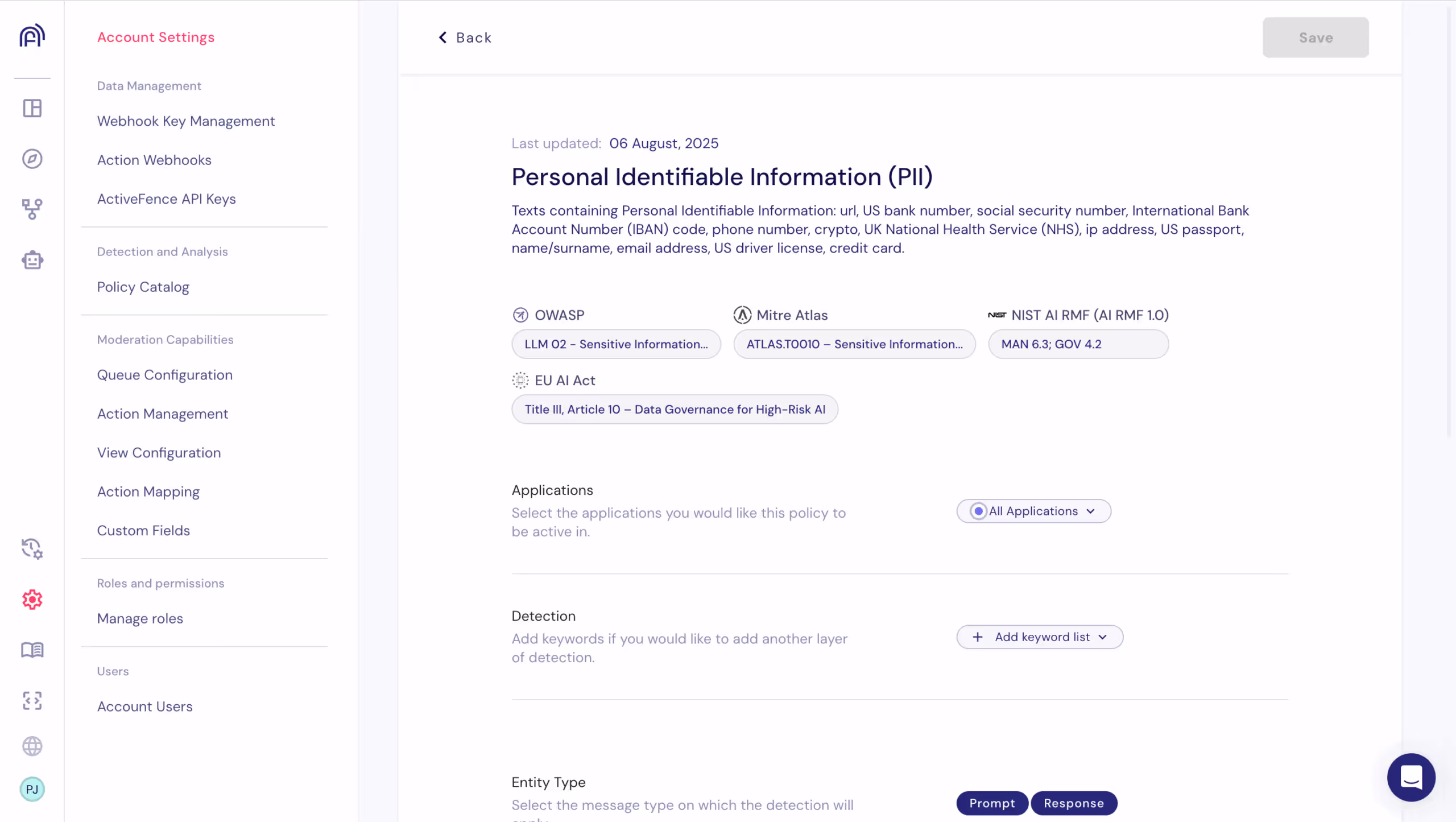
Task: Click the PJ profile avatar
Action: click(32, 790)
